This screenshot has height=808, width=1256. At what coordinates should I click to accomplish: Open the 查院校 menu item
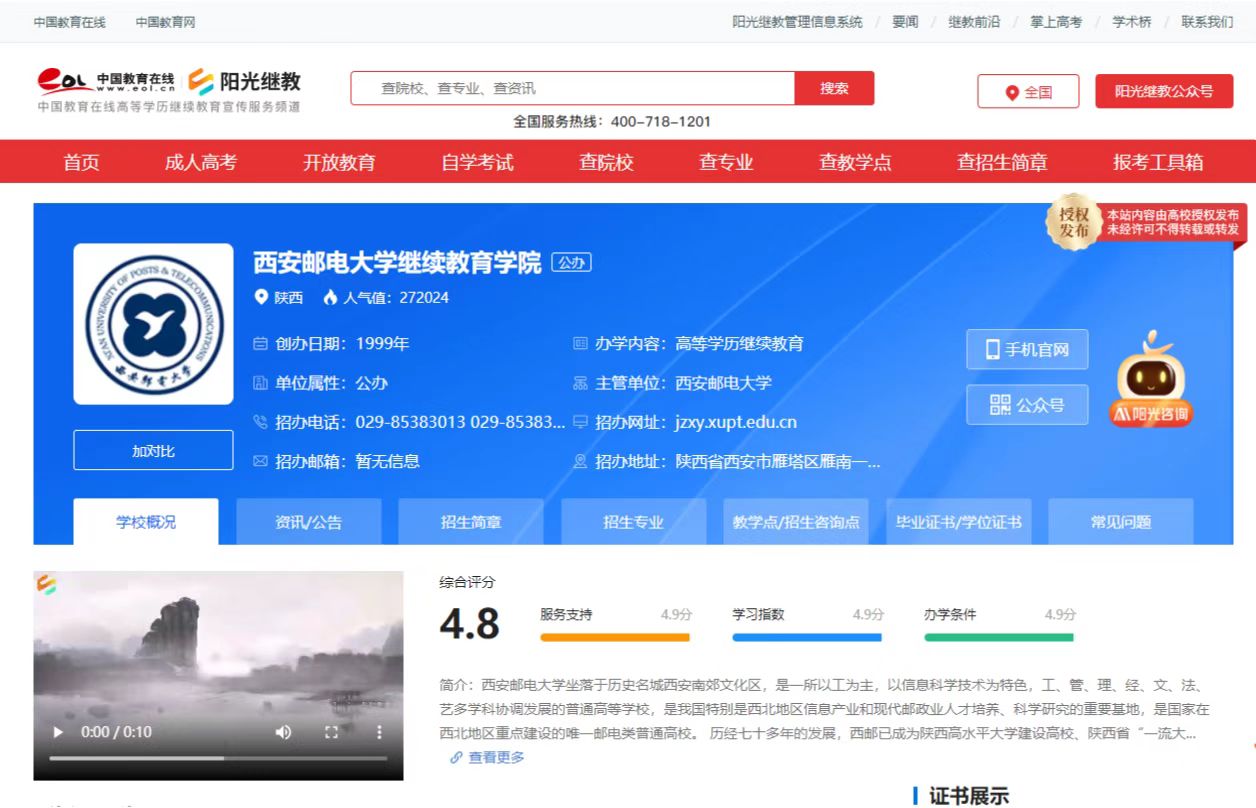tap(606, 162)
